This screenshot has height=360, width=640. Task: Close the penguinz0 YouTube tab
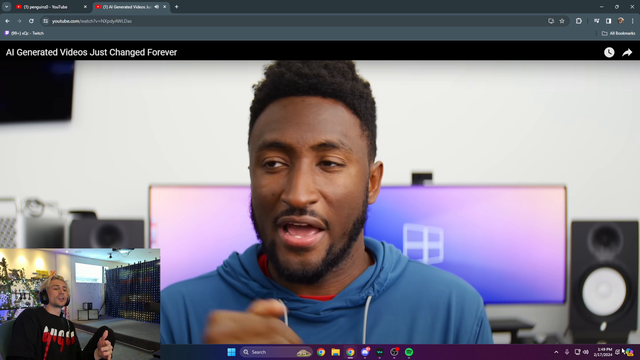(x=85, y=7)
